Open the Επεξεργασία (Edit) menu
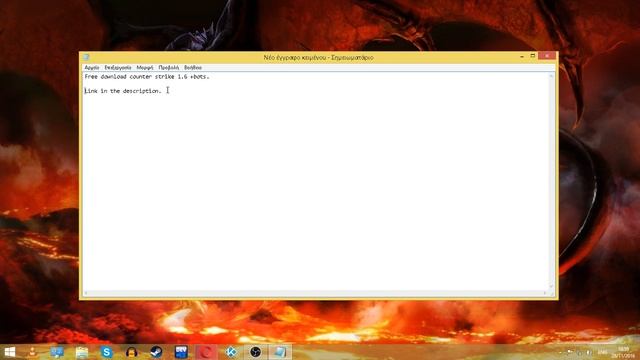640x360 pixels. pos(118,67)
